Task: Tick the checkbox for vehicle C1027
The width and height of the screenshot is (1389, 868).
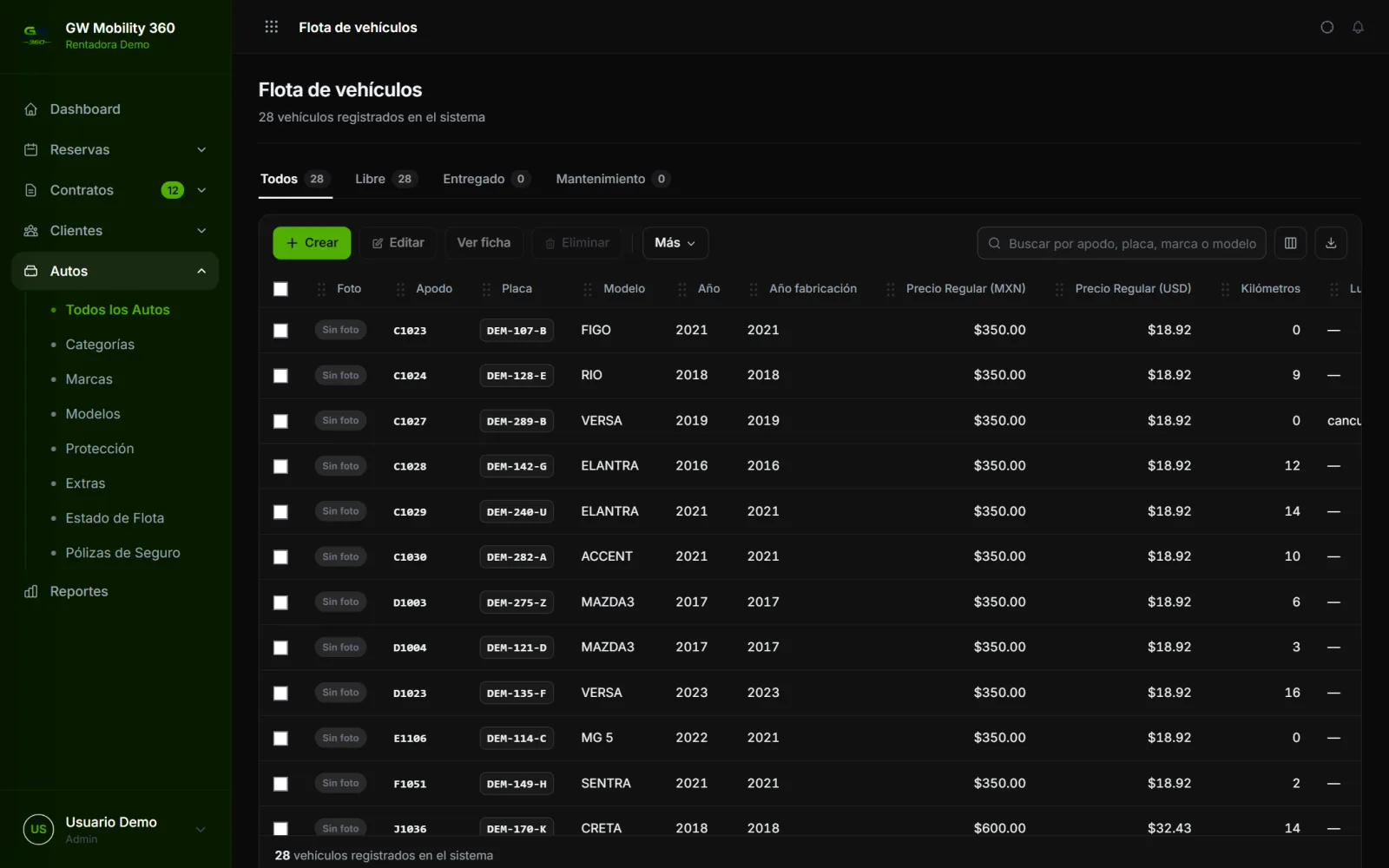Action: (x=280, y=421)
